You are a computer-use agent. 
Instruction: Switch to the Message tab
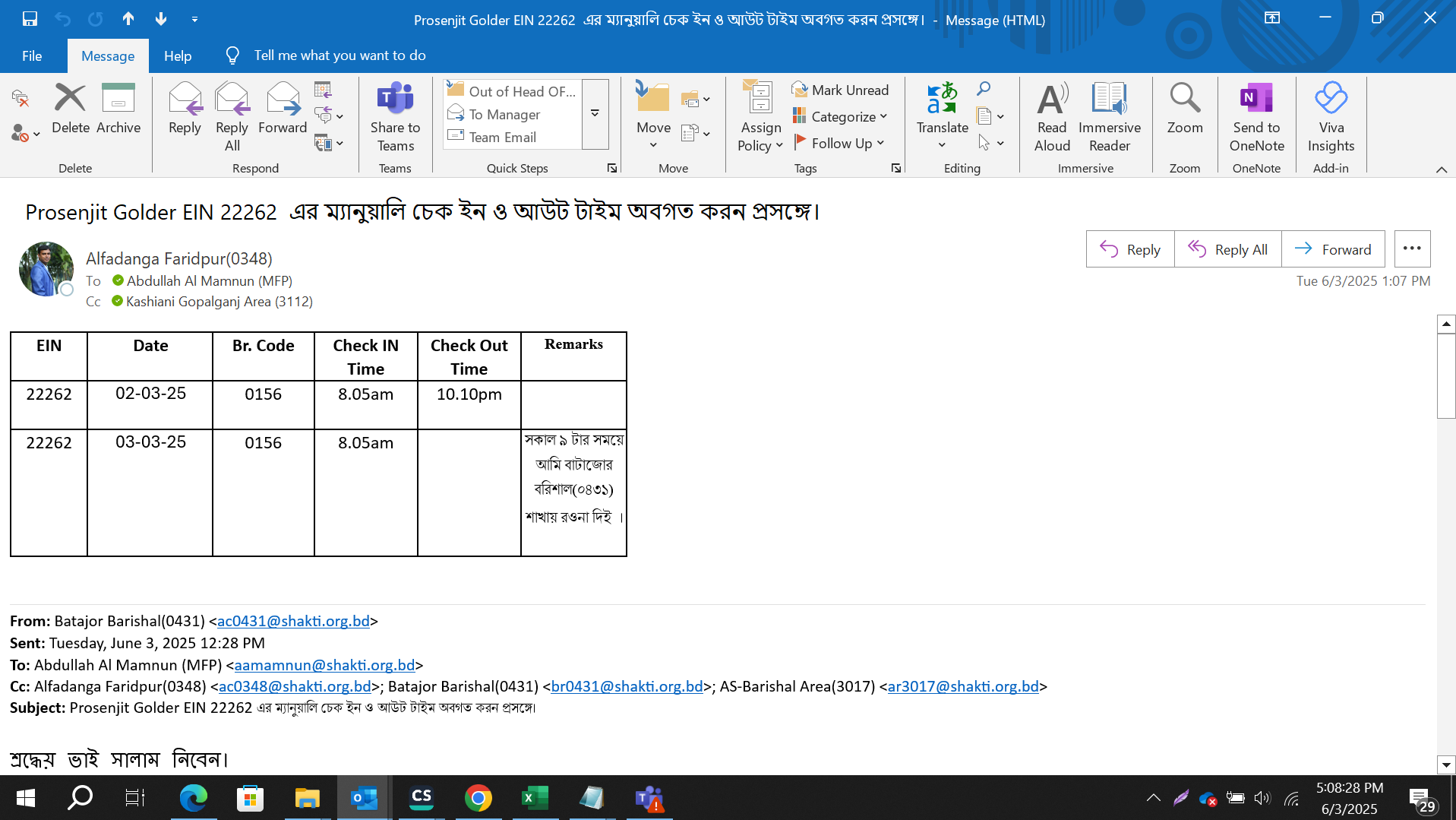click(108, 55)
